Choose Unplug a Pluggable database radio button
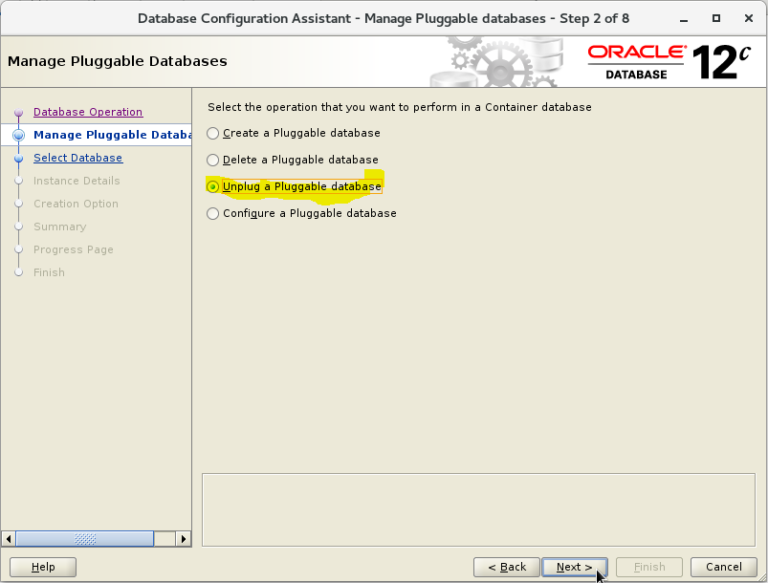The height and width of the screenshot is (583, 768). pyautogui.click(x=212, y=187)
